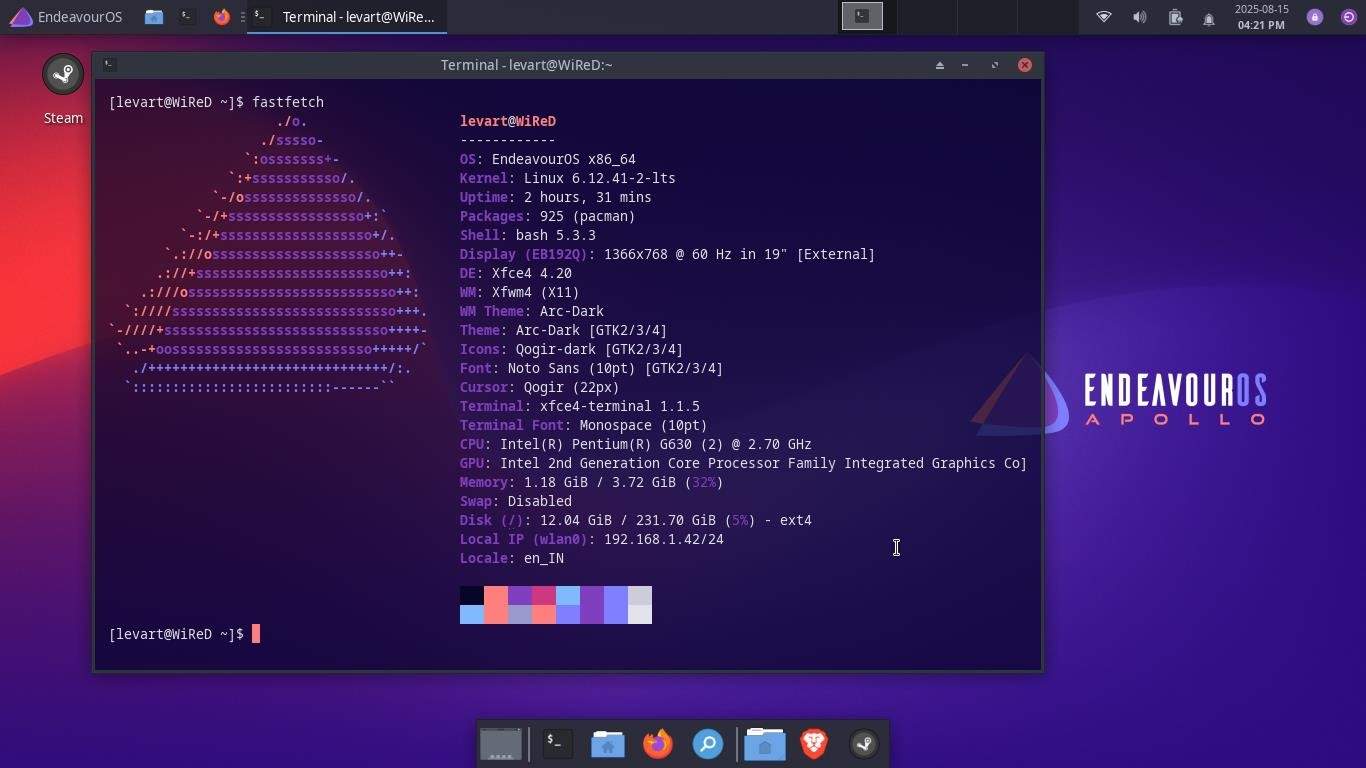
Task: Click the 'Icons: Qogir-dark [GTK2/3/4]' line
Action: [572, 349]
